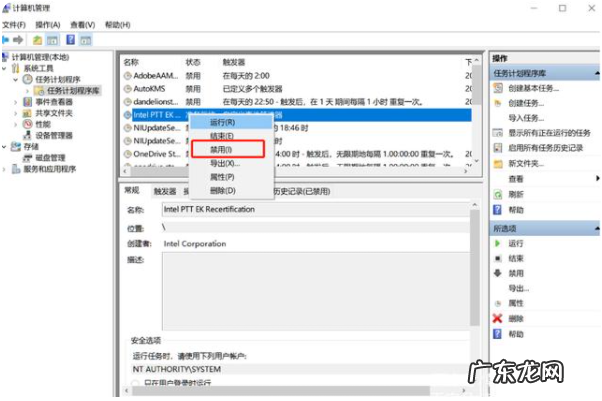This screenshot has width=602, height=401.
Task: Click 显示所有正在运行的任务 action
Action: pyautogui.click(x=549, y=133)
